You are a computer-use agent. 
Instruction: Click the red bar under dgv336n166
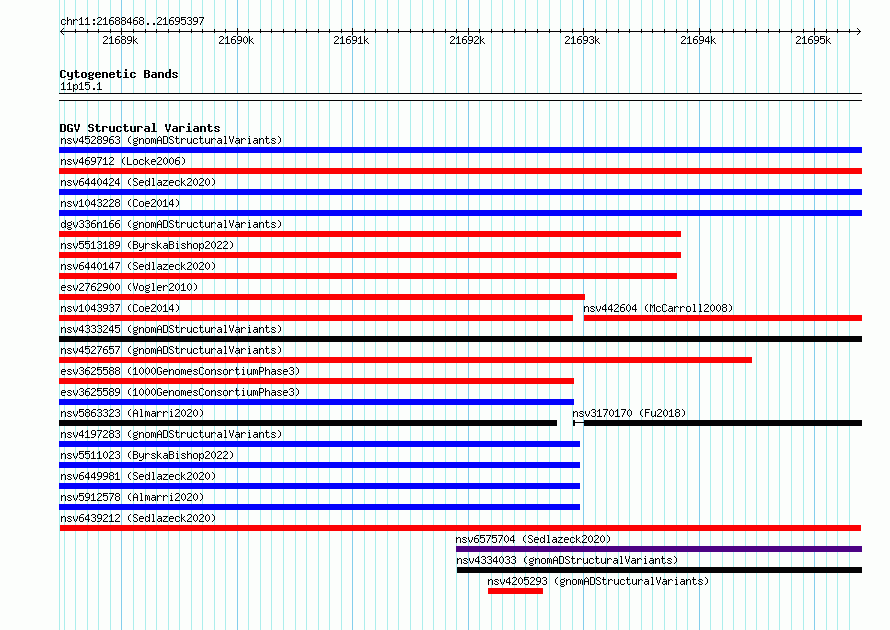coord(370,234)
